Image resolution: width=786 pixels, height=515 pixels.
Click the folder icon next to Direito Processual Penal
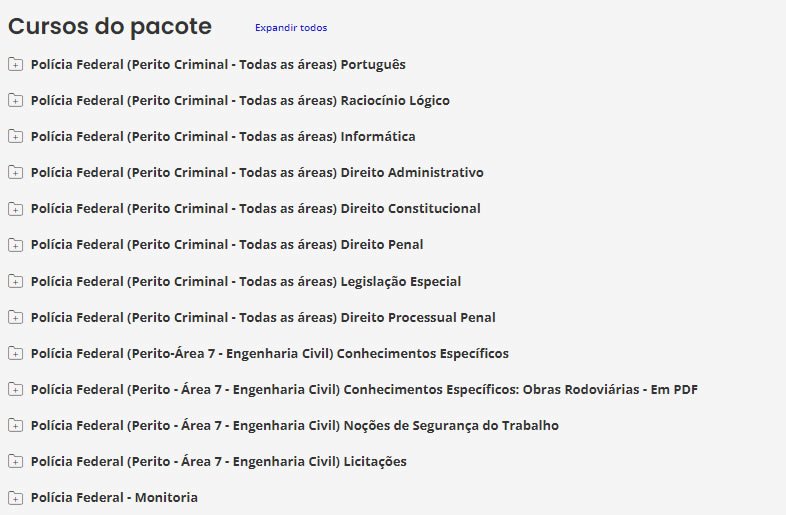tap(15, 318)
